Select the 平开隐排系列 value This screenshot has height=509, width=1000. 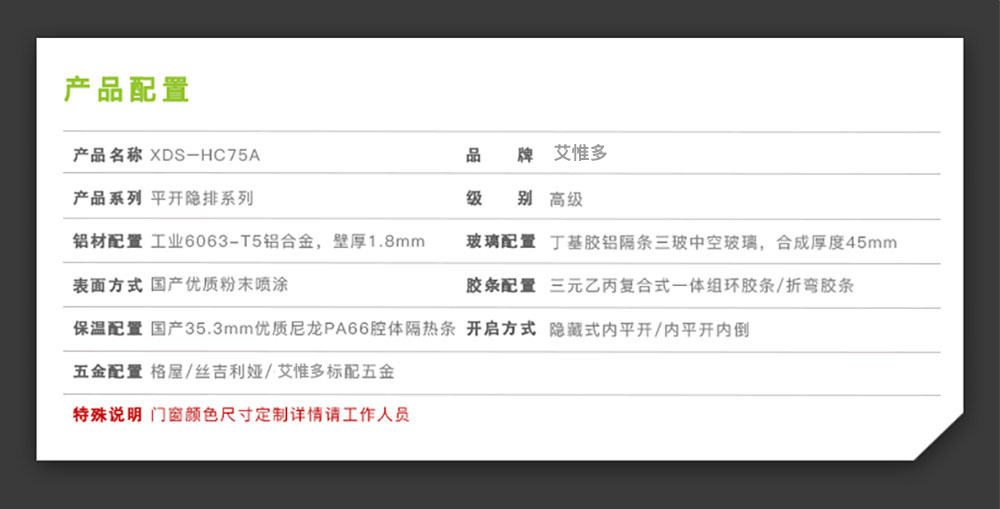(202, 198)
